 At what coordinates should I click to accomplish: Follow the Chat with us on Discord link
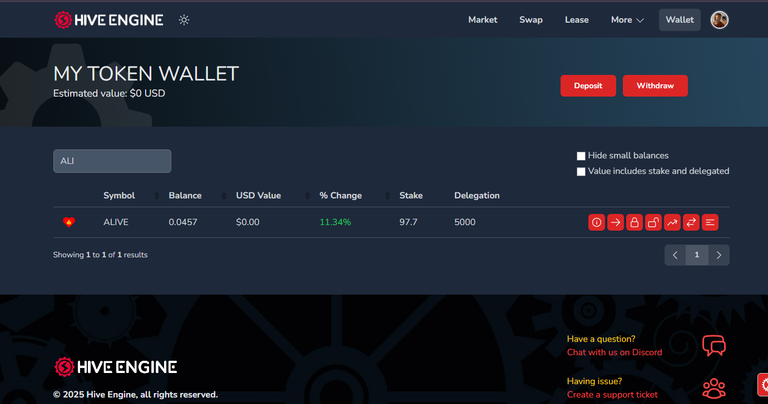(614, 353)
